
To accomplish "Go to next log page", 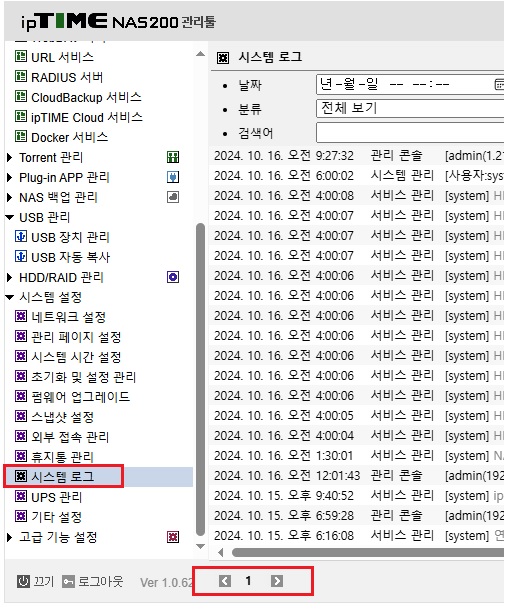I will click(x=277, y=581).
